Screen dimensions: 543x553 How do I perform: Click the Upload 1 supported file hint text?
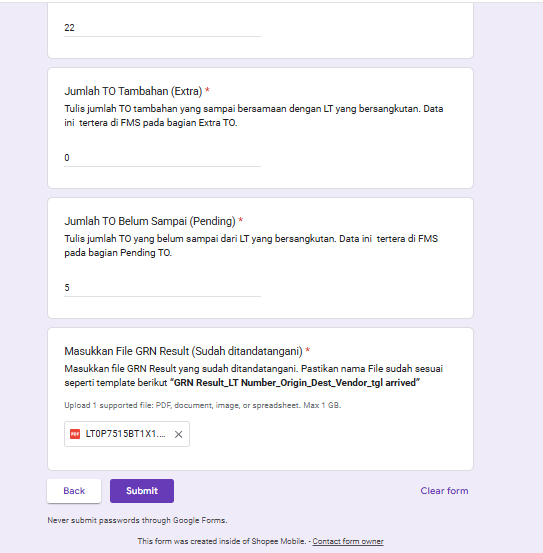pyautogui.click(x=202, y=405)
